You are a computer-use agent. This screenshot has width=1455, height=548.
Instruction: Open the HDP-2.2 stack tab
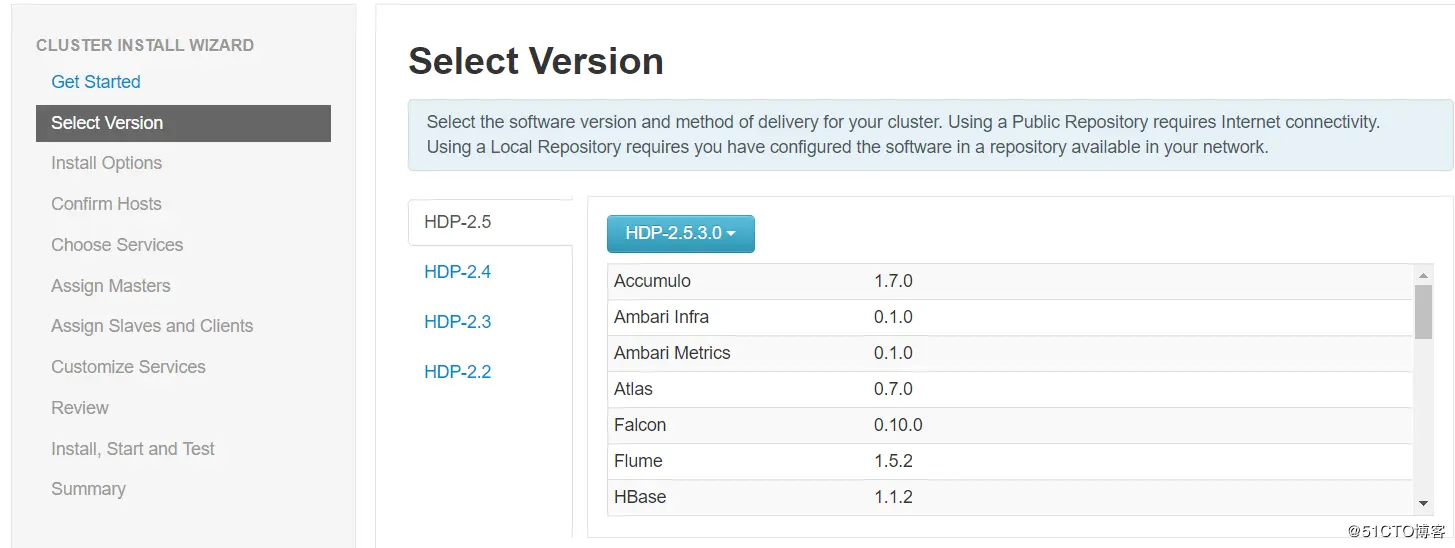click(458, 372)
